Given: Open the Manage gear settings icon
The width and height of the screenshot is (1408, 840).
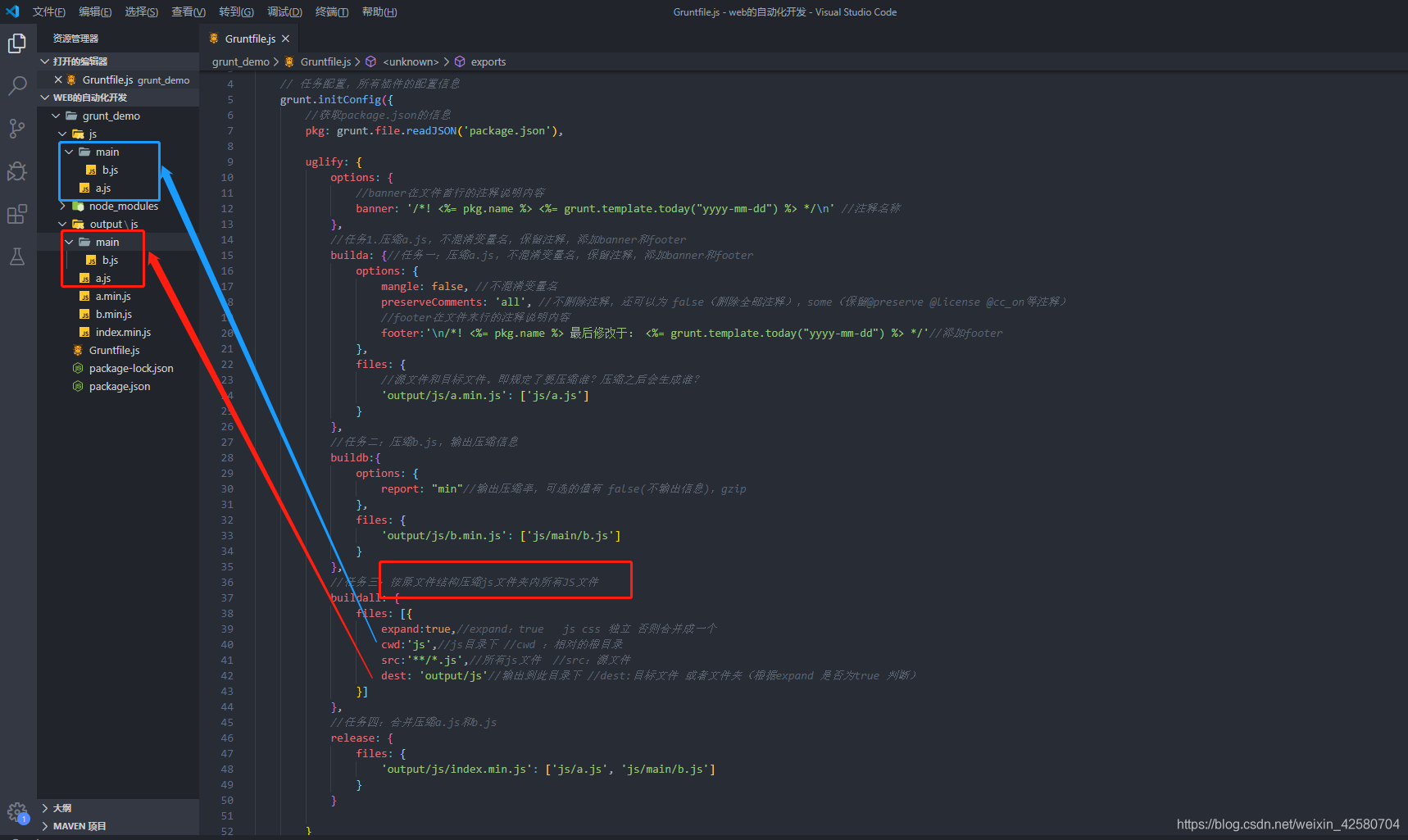Looking at the screenshot, I should 17,812.
